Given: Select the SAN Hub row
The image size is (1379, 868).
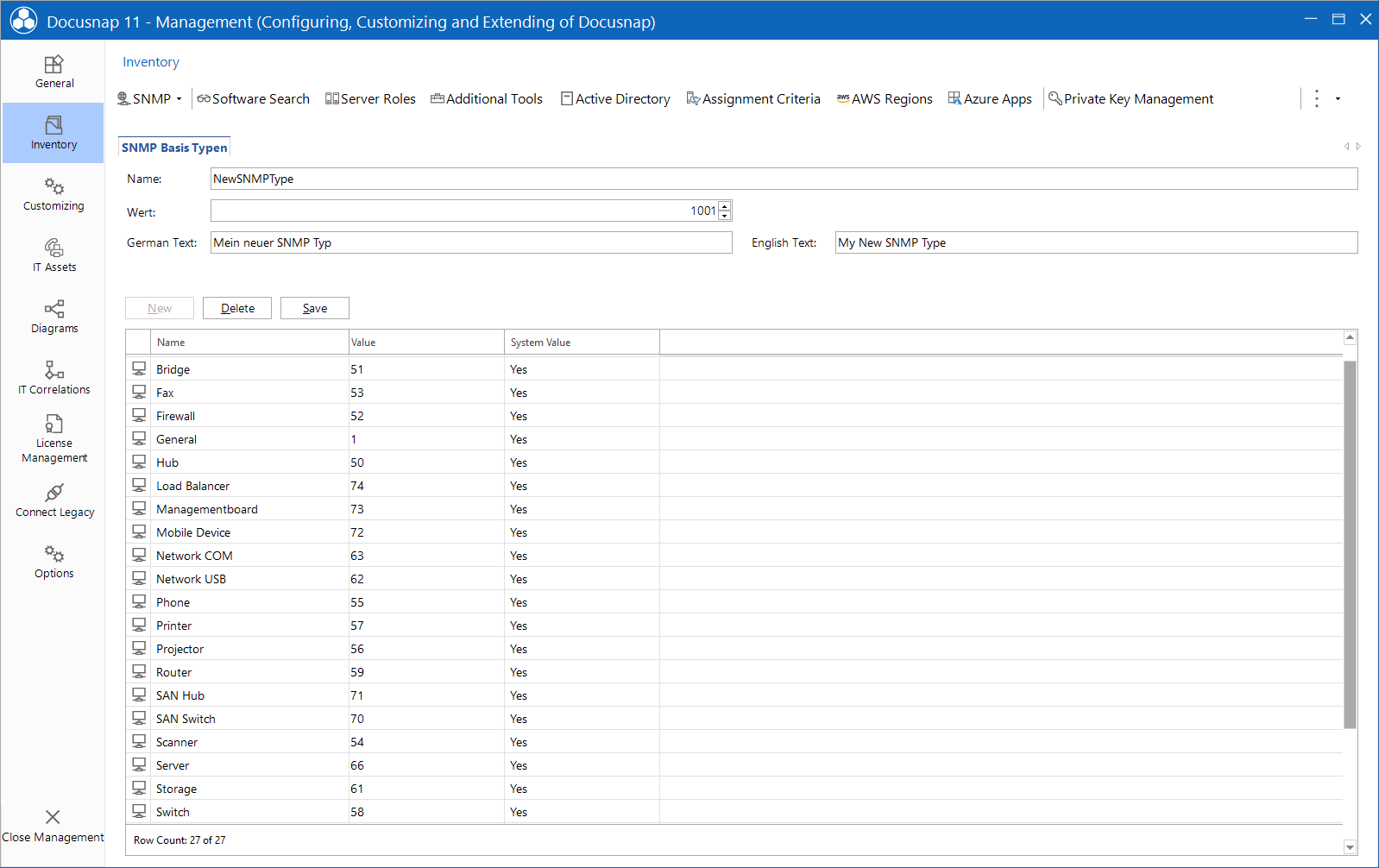Looking at the screenshot, I should click(x=734, y=695).
